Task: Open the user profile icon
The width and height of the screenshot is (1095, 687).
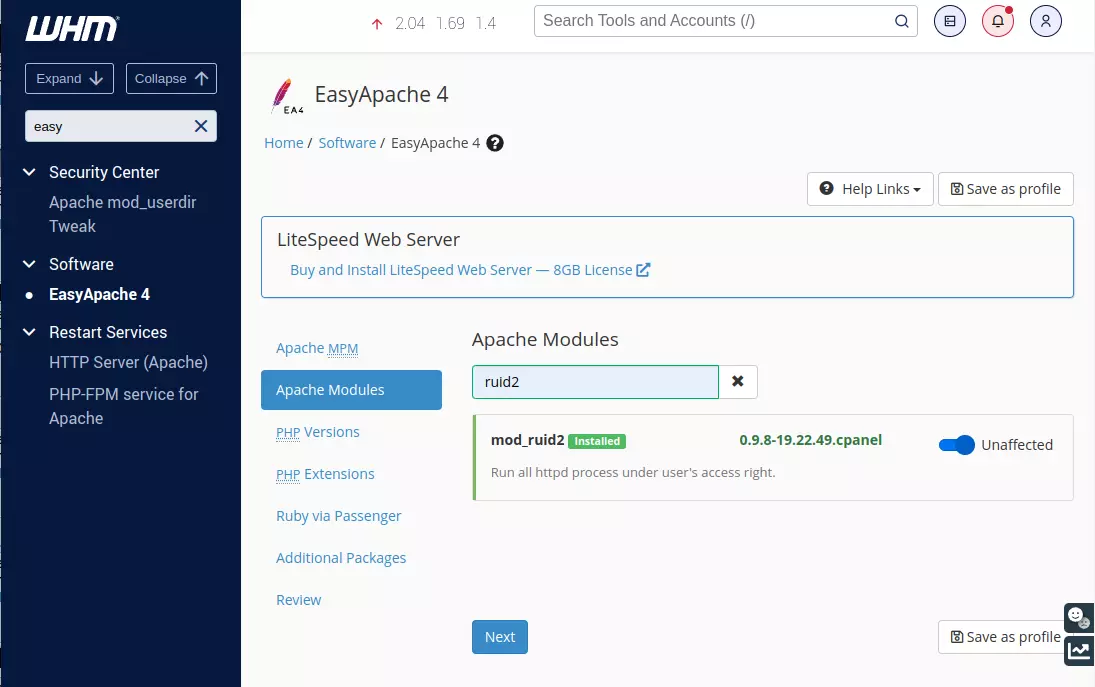Action: point(1045,21)
